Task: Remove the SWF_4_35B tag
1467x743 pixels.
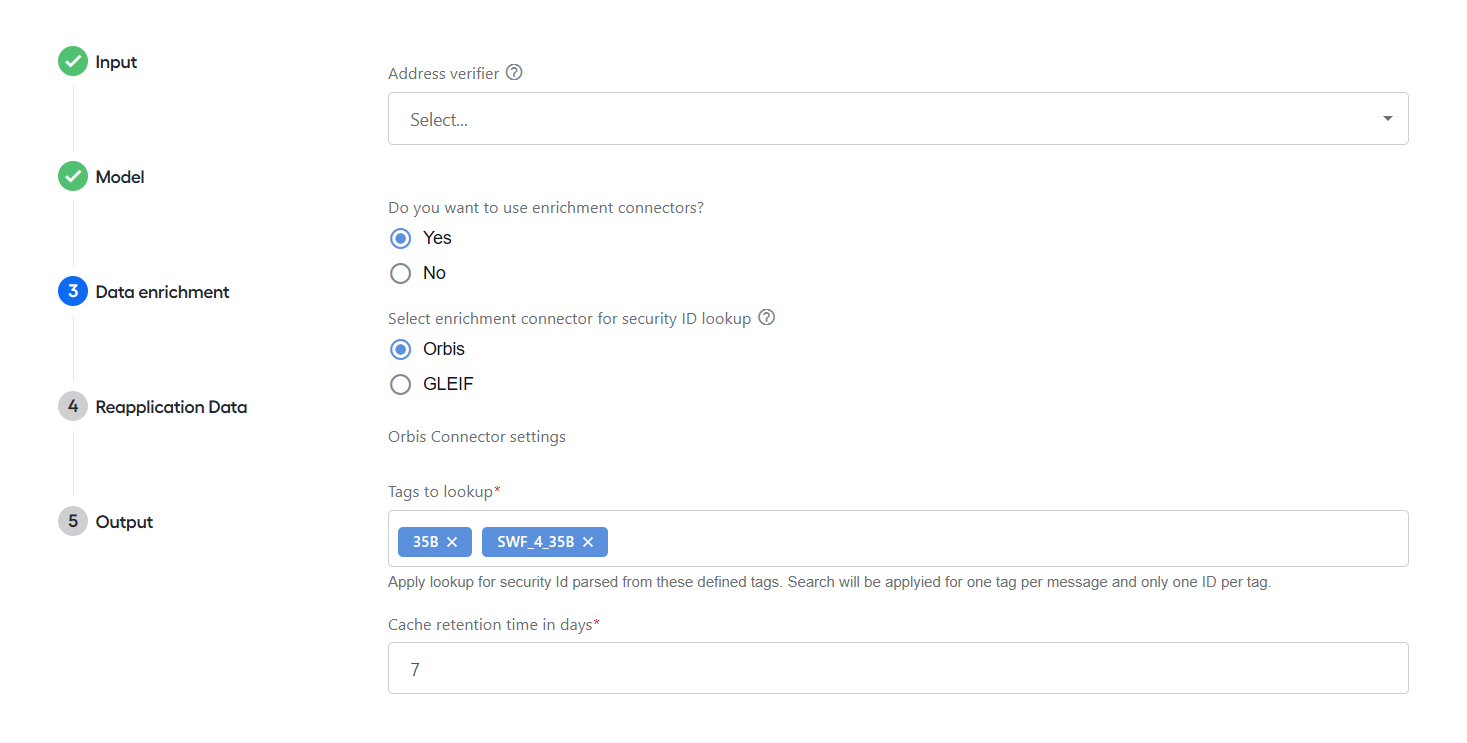Action: 588,542
